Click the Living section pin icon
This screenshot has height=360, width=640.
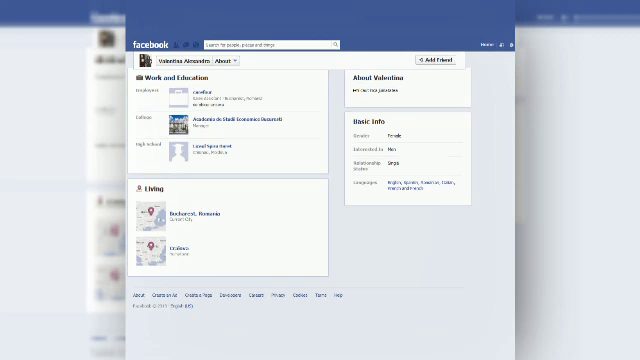click(139, 189)
